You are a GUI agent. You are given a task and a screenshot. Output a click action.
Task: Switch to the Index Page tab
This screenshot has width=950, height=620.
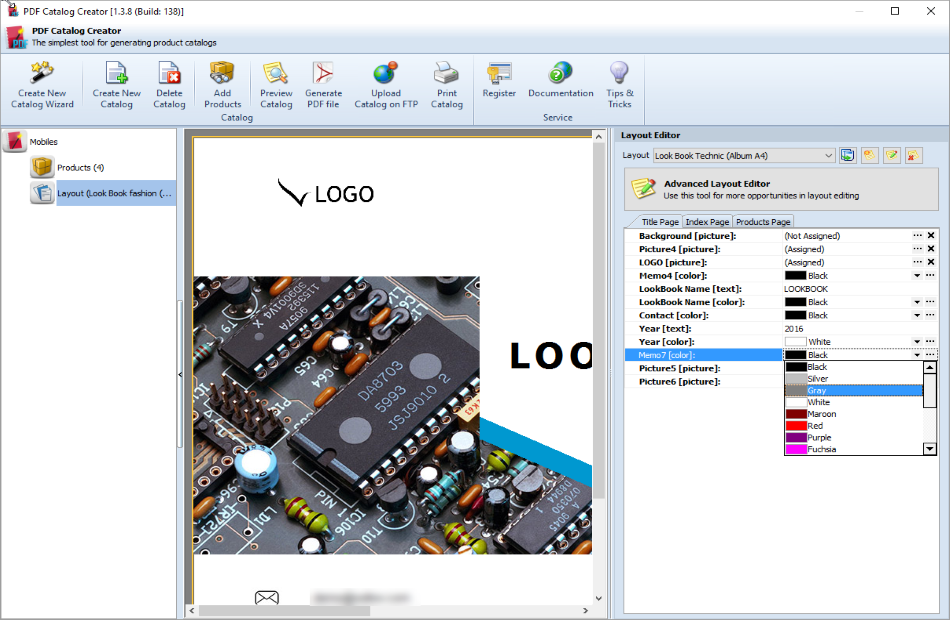pyautogui.click(x=707, y=222)
